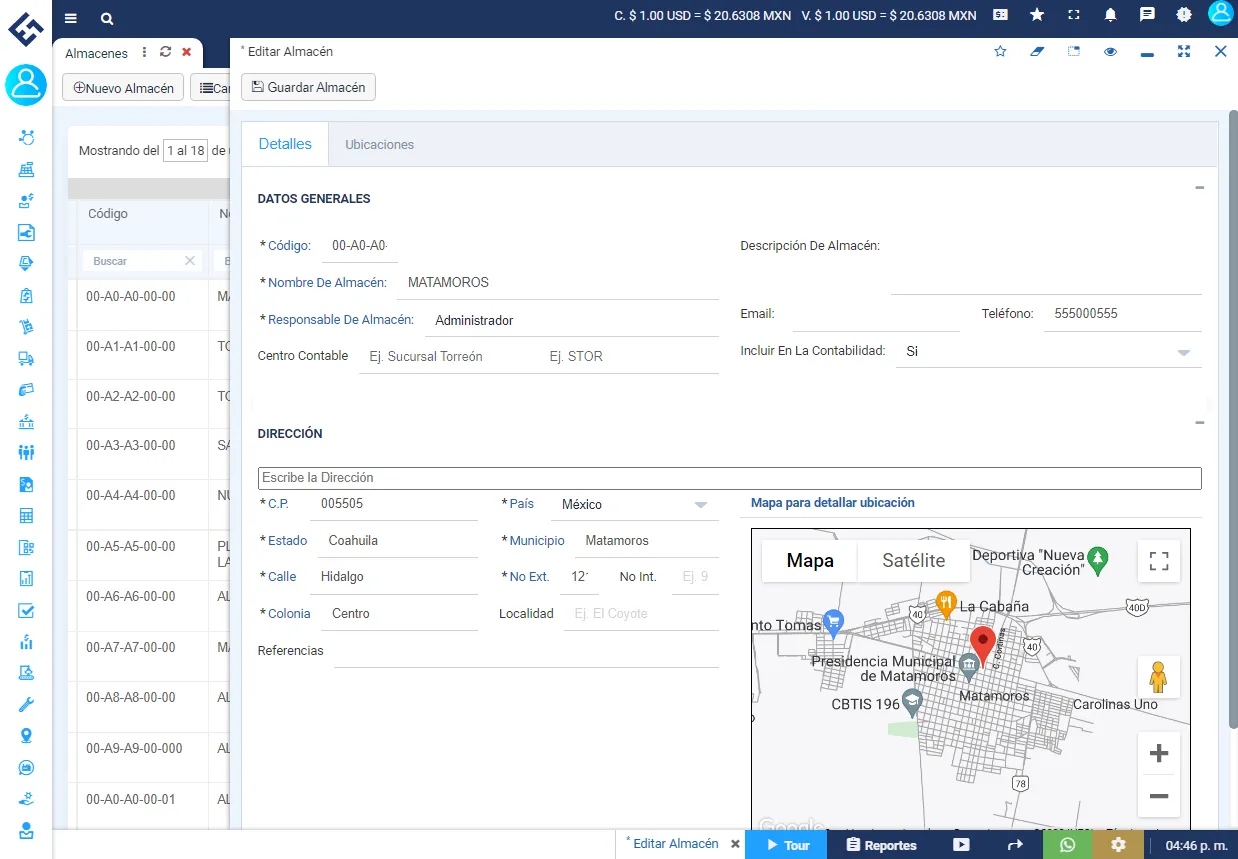
Task: Select the Detalles tab
Action: click(285, 144)
